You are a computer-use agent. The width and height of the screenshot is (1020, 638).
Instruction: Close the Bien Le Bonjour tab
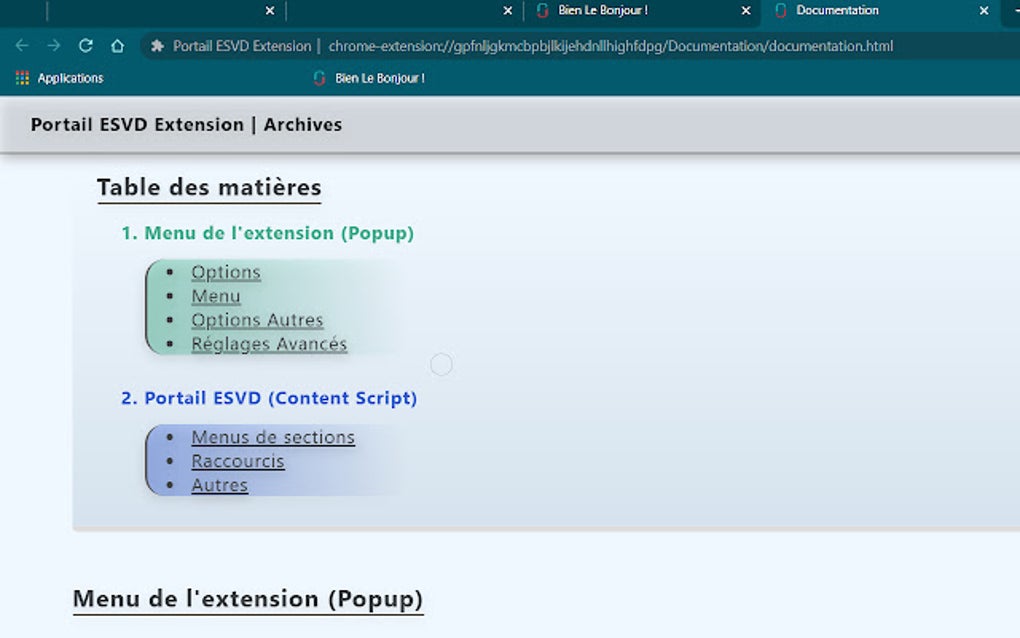coord(745,10)
